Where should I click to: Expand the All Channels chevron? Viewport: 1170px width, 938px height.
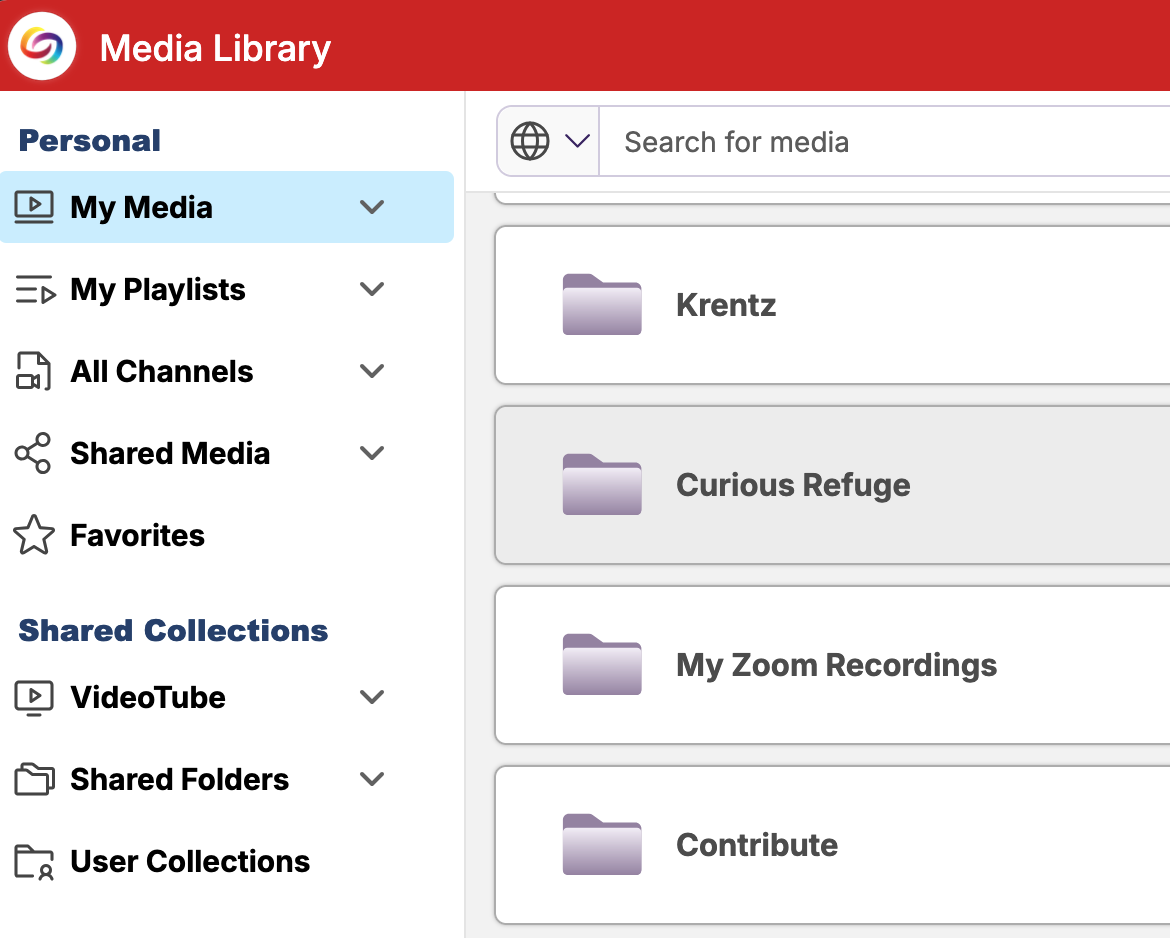click(x=372, y=371)
